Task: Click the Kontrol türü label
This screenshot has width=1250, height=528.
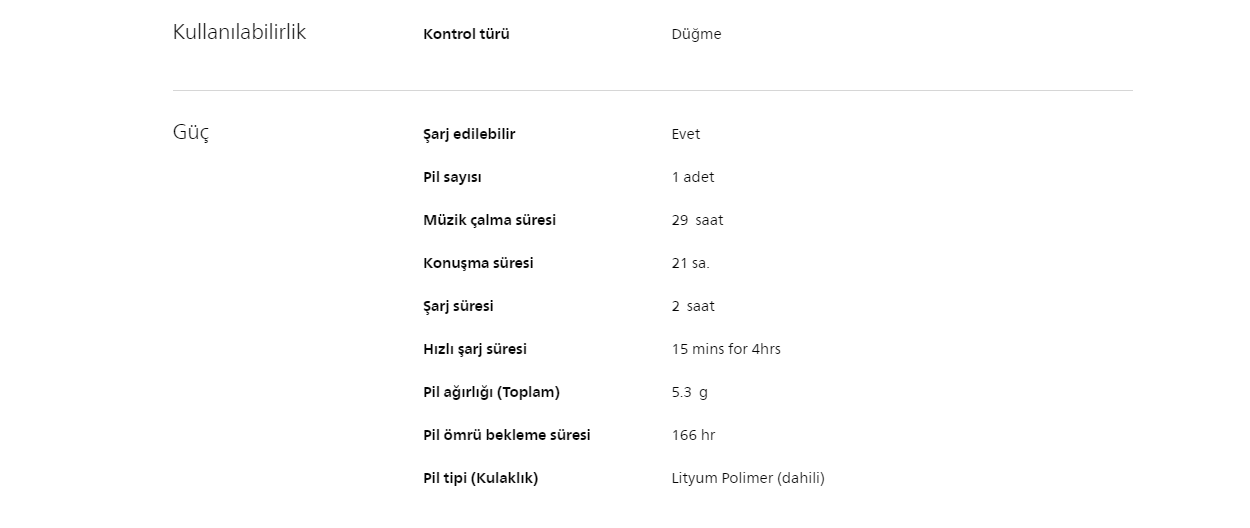Action: (x=466, y=34)
